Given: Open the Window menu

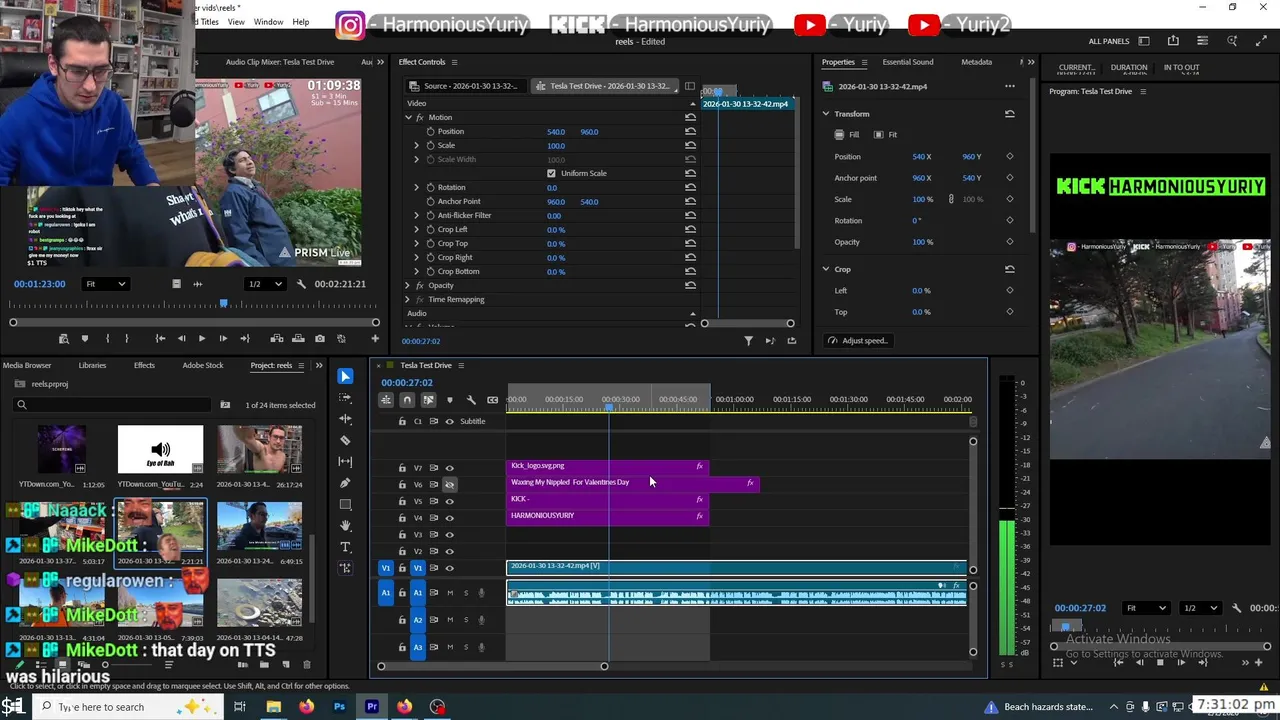Looking at the screenshot, I should 268,22.
